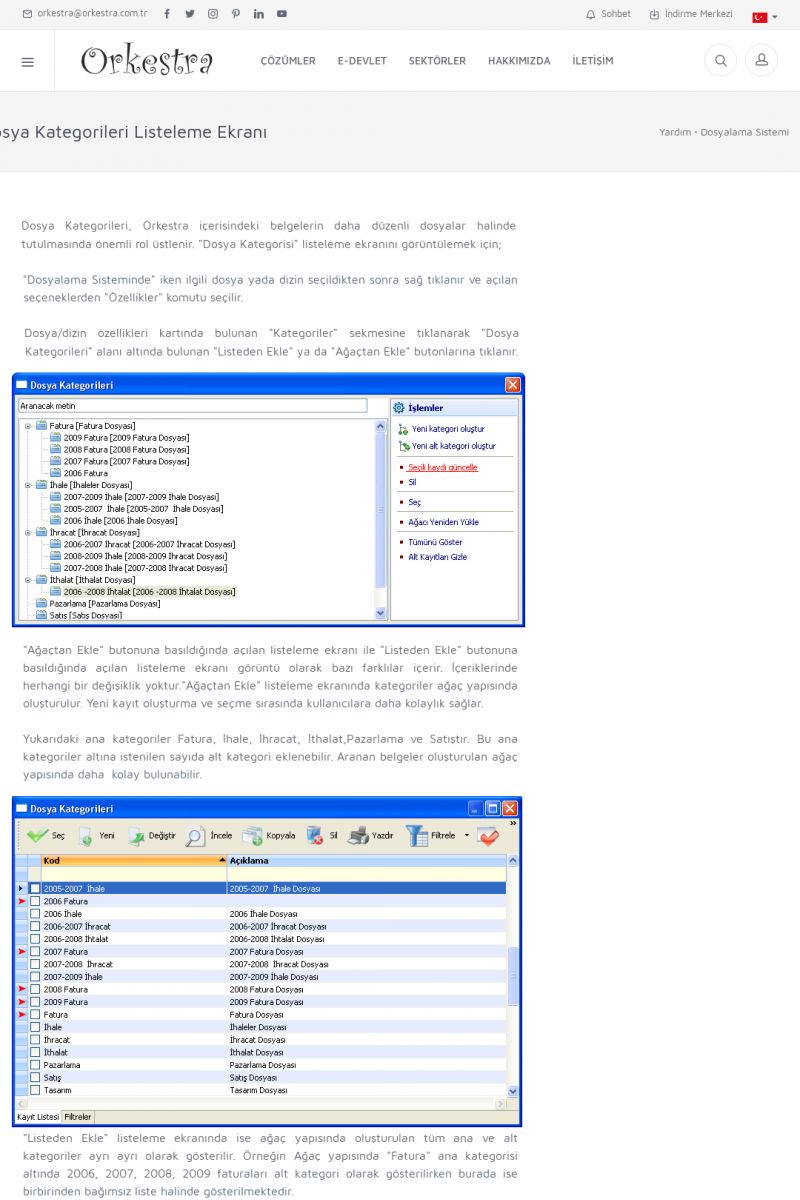
Task: Open the Pinterest icon link
Action: [236, 14]
